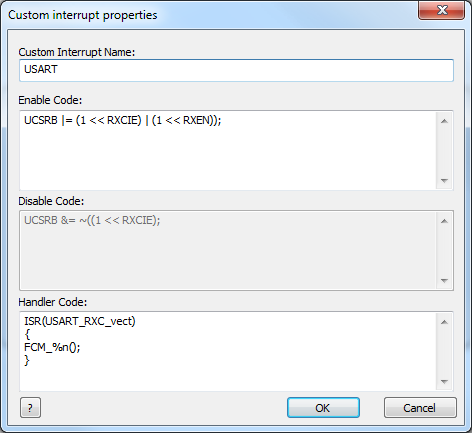Click the Handler Code scrollbar track
Image resolution: width=472 pixels, height=433 pixels.
[444, 352]
